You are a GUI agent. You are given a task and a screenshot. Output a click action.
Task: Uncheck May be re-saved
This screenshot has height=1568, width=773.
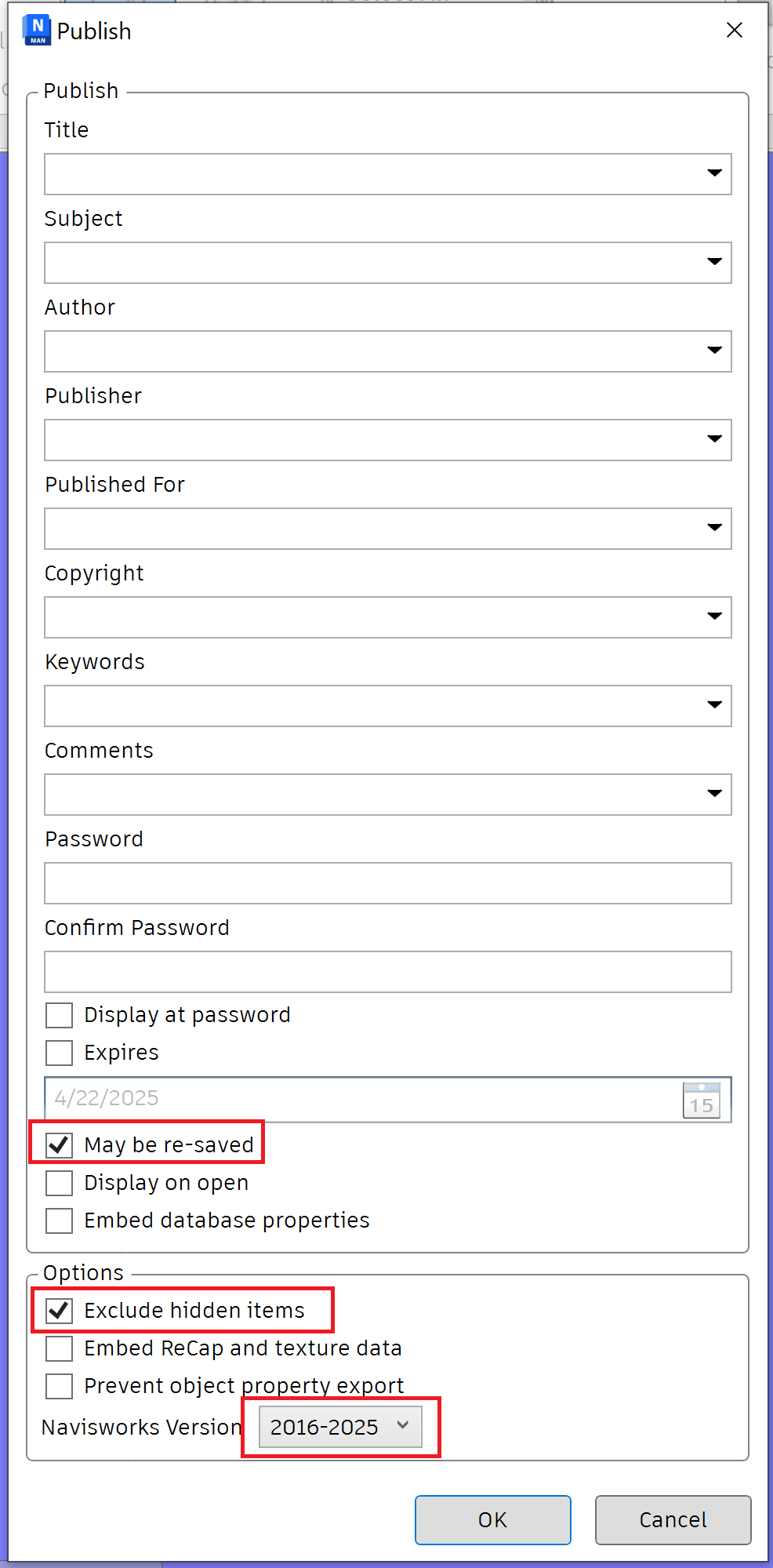60,1145
